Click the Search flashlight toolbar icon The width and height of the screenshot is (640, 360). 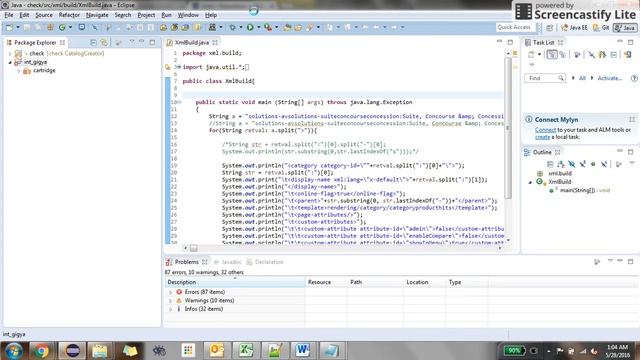(310, 27)
